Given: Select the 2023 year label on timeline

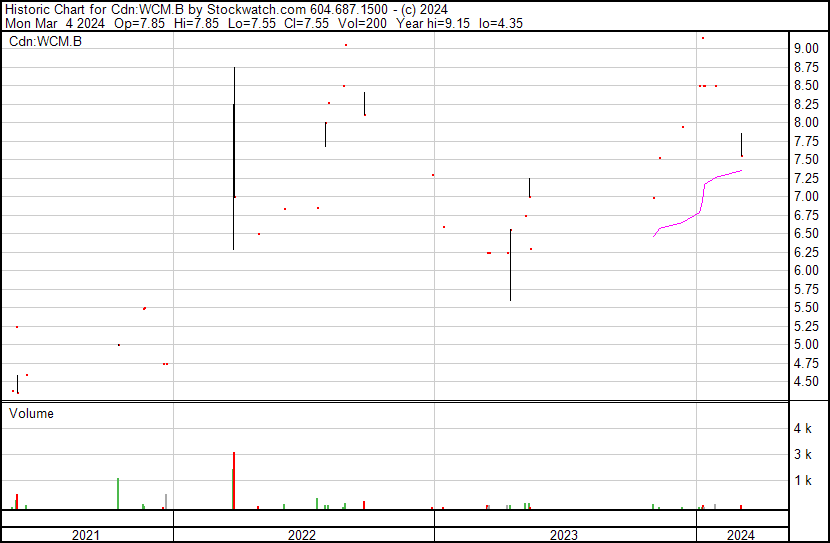Looking at the screenshot, I should point(563,535).
